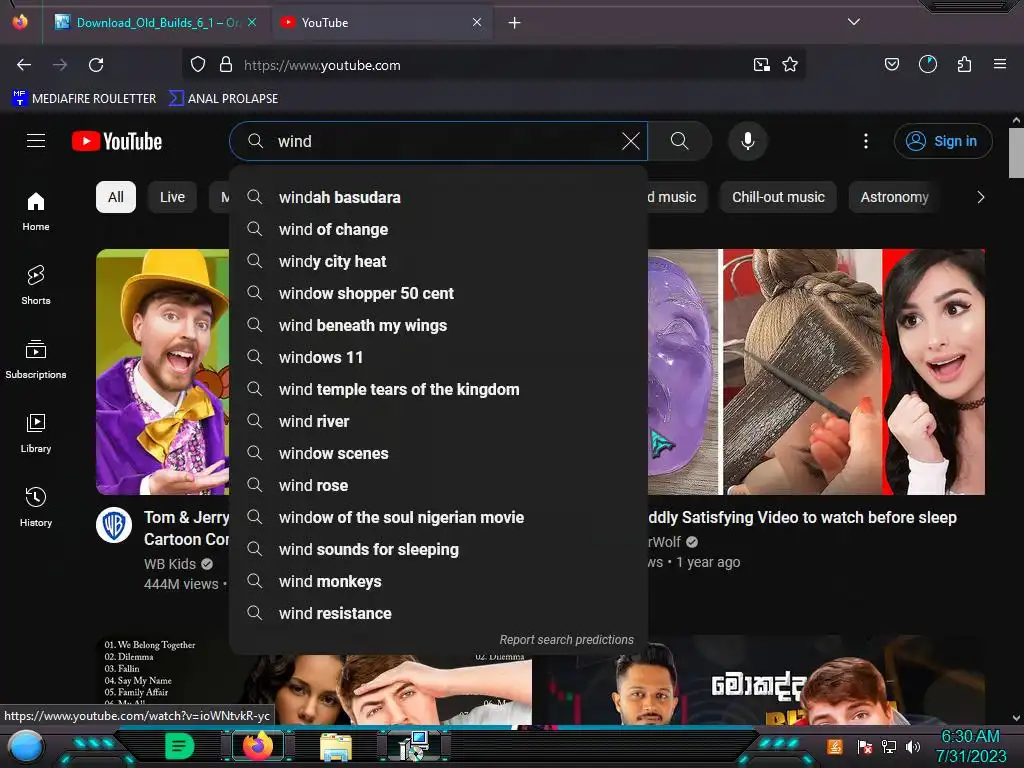Open Shorts from the sidebar
Image resolution: width=1024 pixels, height=768 pixels.
(x=36, y=285)
